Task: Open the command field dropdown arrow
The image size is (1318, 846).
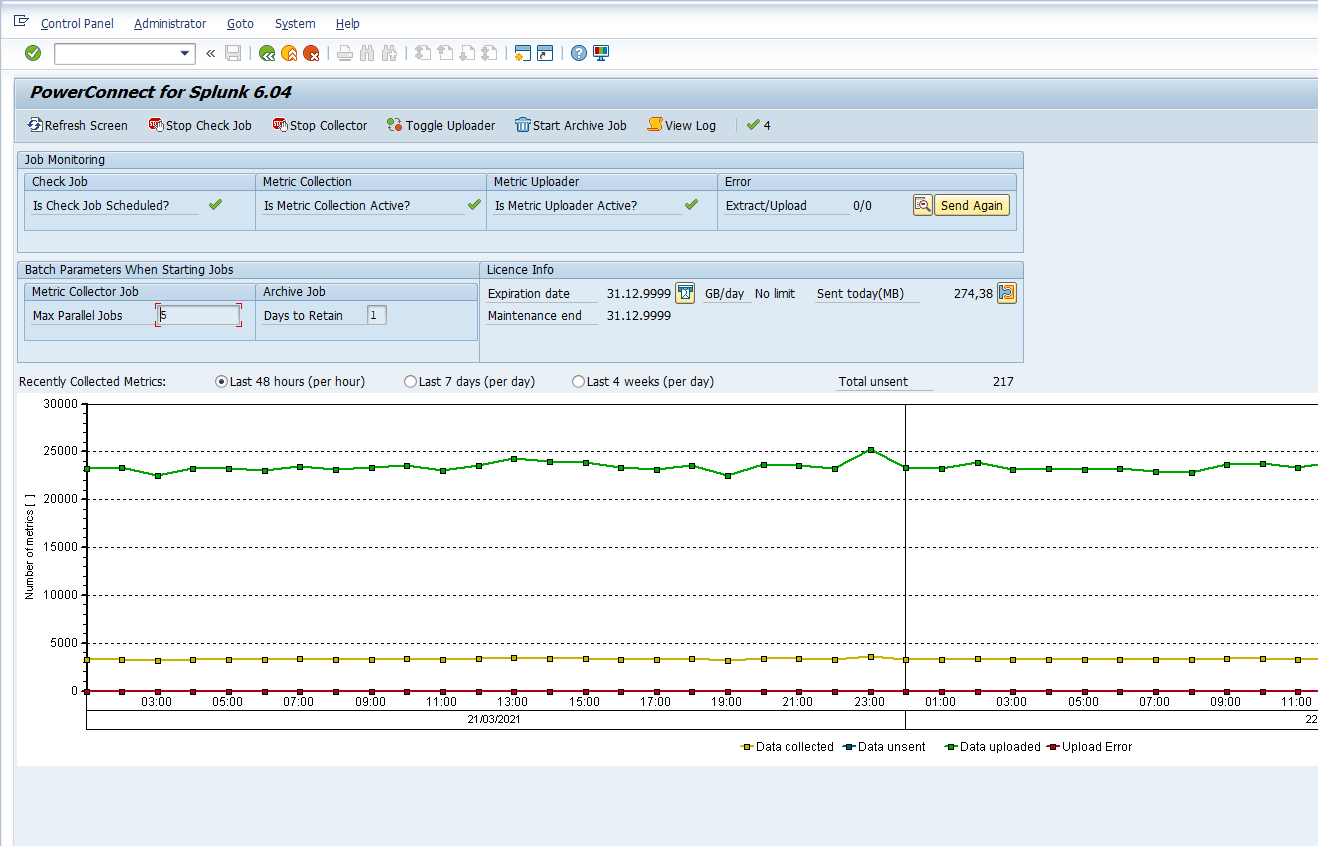Action: (x=184, y=54)
